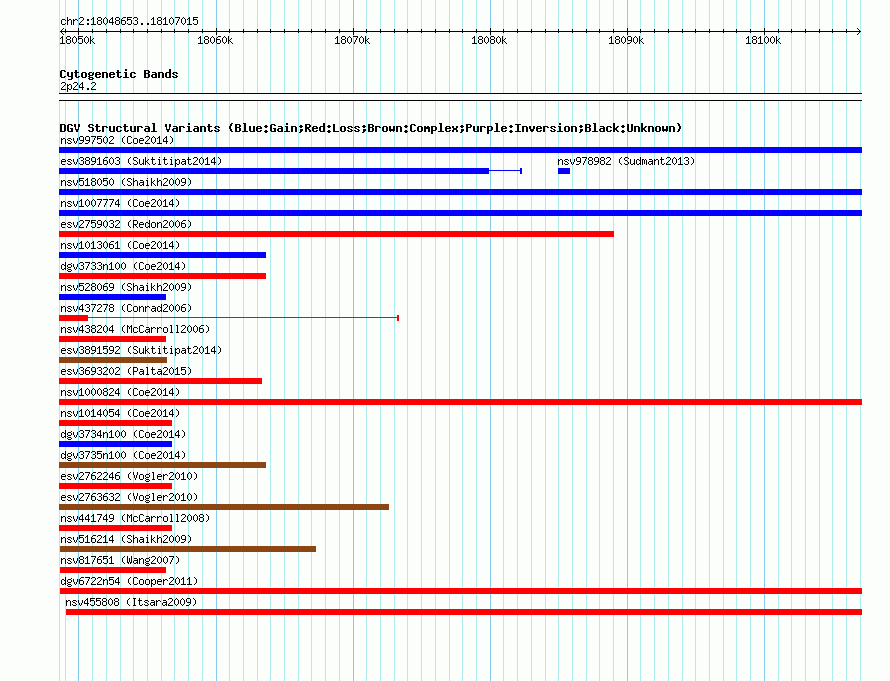The width and height of the screenshot is (890, 681).
Task: Open nsv1007774 (Coe2014) variant entry
Action: pyautogui.click(x=120, y=203)
